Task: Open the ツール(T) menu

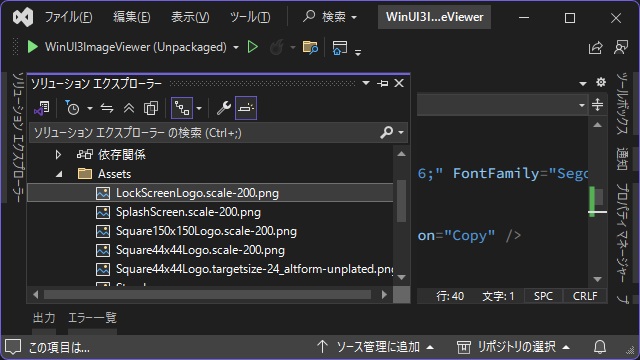Action: (x=250, y=17)
